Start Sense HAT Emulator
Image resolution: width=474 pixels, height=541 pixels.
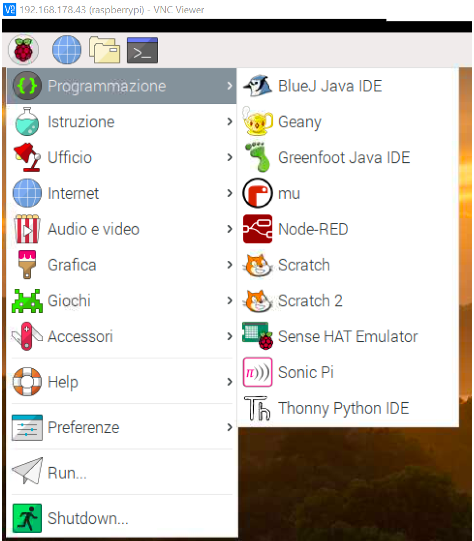[348, 336]
